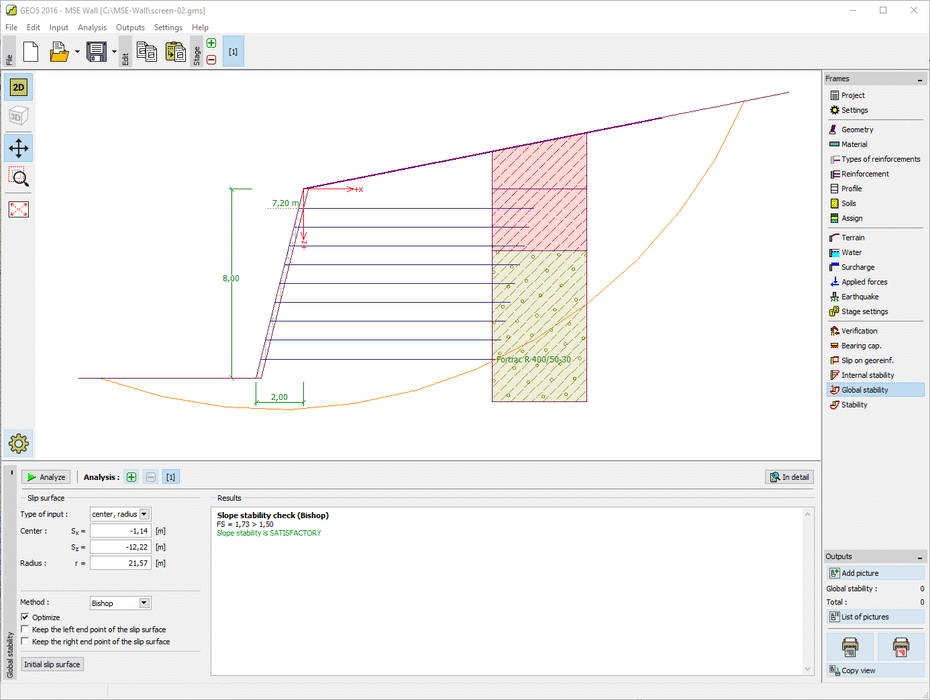
Task: Open view settings gear icon
Action: (19, 442)
